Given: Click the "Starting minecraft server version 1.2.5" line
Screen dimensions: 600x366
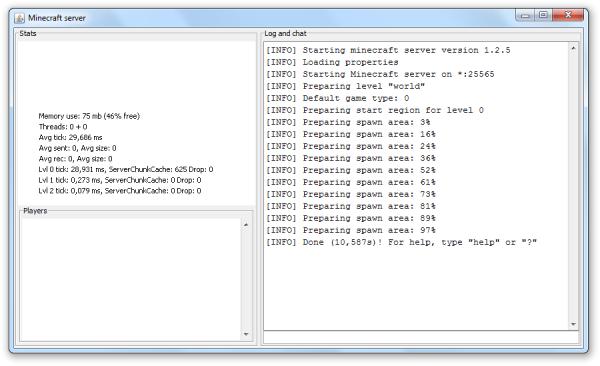Looking at the screenshot, I should click(388, 50).
